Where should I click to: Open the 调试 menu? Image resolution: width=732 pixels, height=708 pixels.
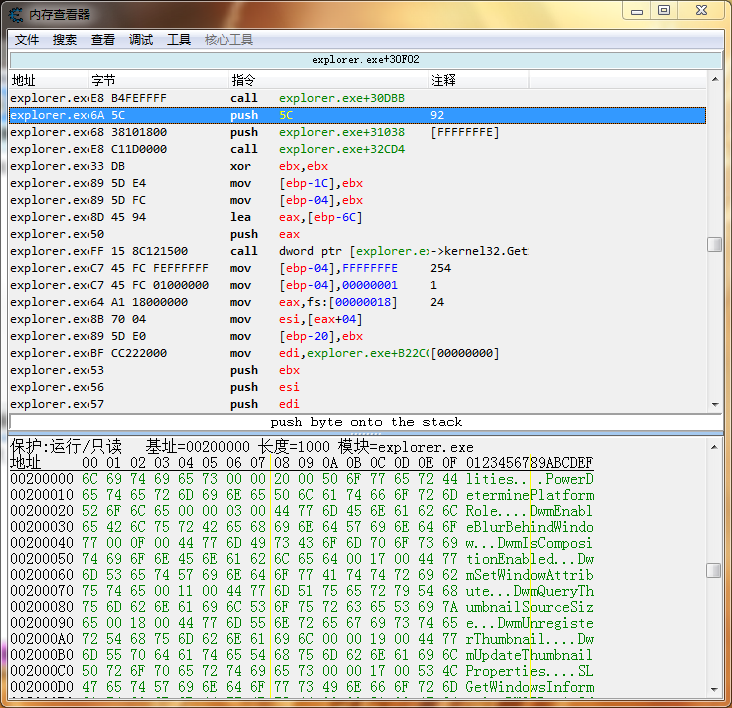tap(141, 40)
